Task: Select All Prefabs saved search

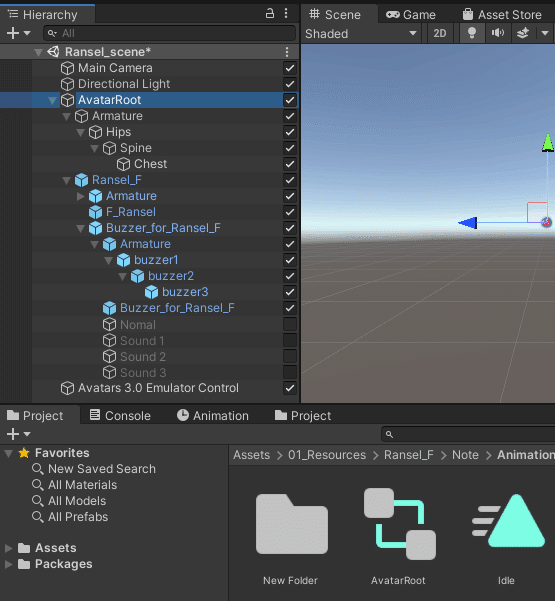Action: 78,517
